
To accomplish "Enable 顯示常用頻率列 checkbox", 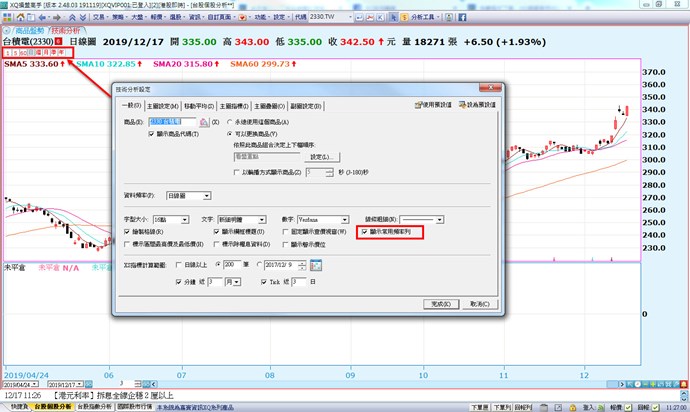I will coord(365,230).
